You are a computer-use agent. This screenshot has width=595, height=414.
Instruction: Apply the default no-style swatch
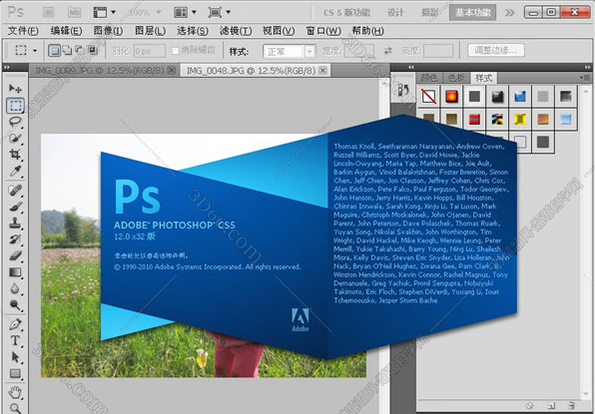(x=429, y=96)
